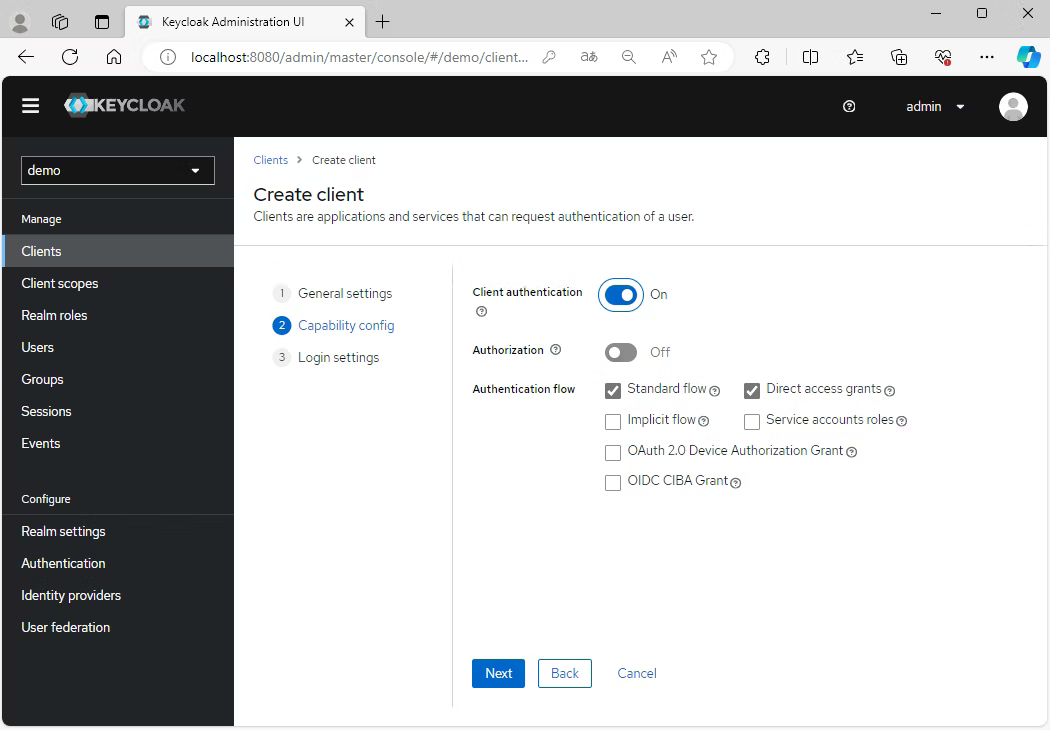Click the Clients breadcrumb link
Image resolution: width=1050 pixels, height=730 pixels.
coord(270,160)
